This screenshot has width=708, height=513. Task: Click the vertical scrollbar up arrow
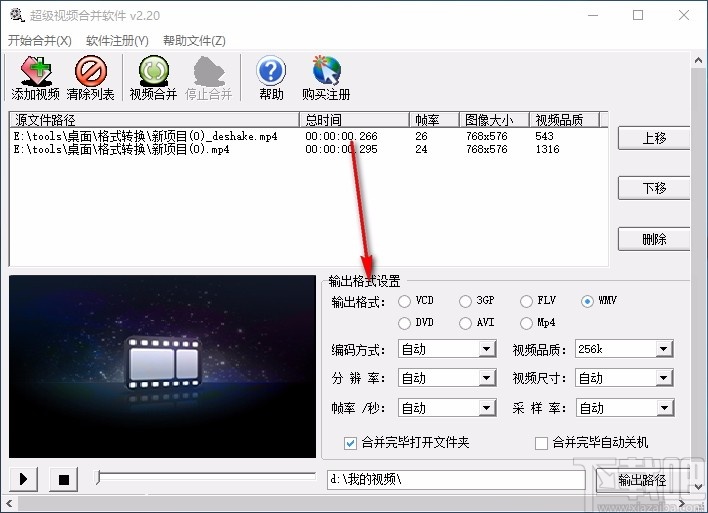[x=698, y=60]
